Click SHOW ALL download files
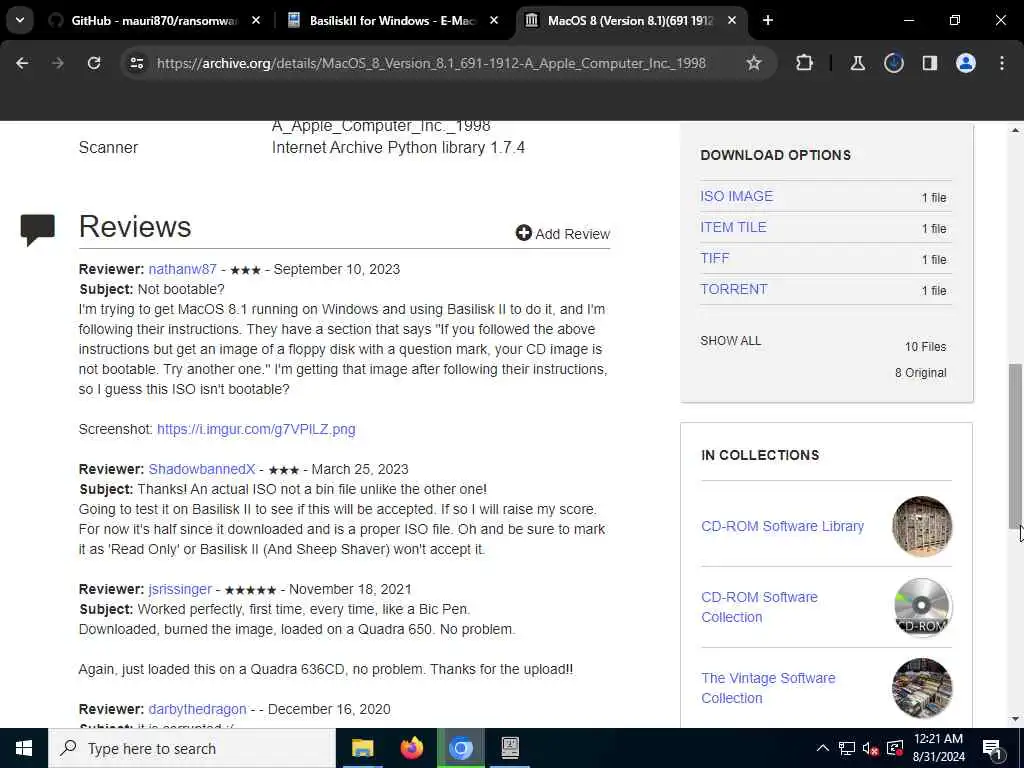1024x768 pixels. pyautogui.click(x=730, y=341)
